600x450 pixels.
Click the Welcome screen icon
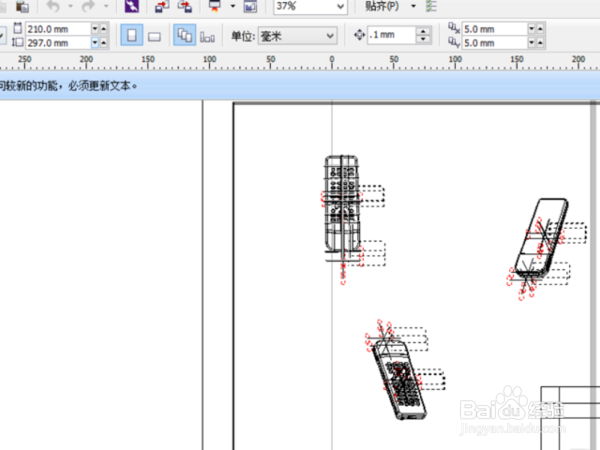click(250, 7)
